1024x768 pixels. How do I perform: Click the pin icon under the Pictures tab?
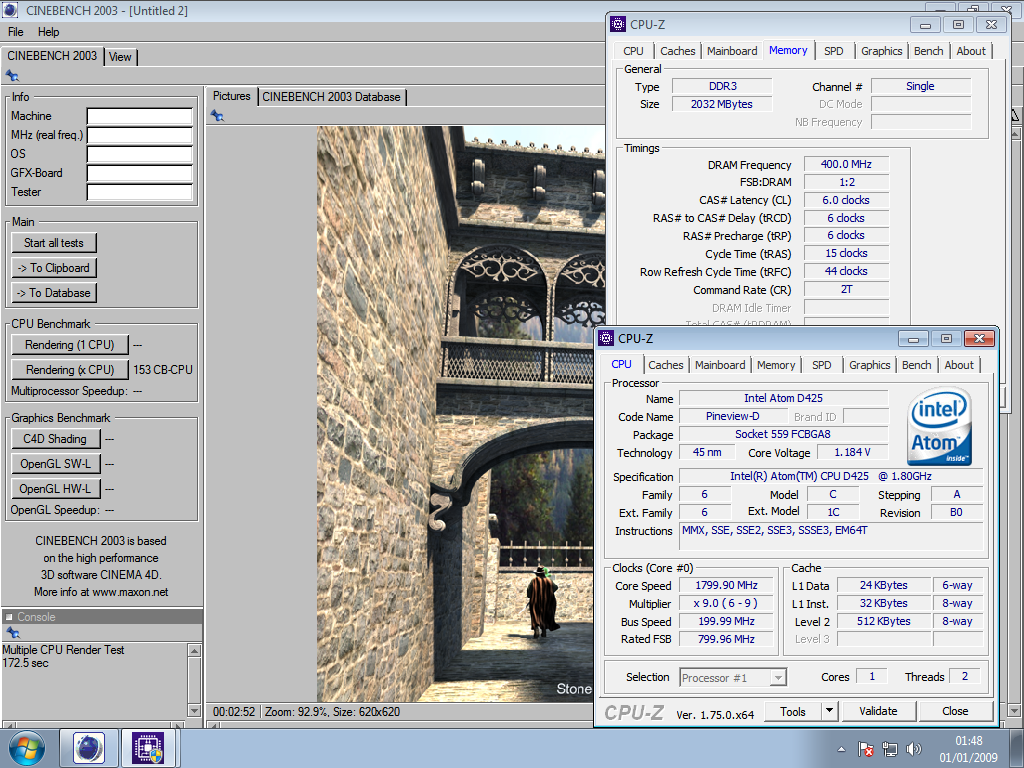pyautogui.click(x=217, y=116)
